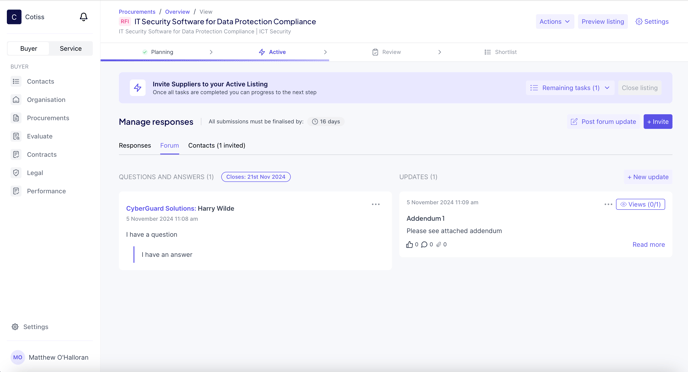Click the + Invite button
Screen dimensions: 688x372
pos(658,122)
